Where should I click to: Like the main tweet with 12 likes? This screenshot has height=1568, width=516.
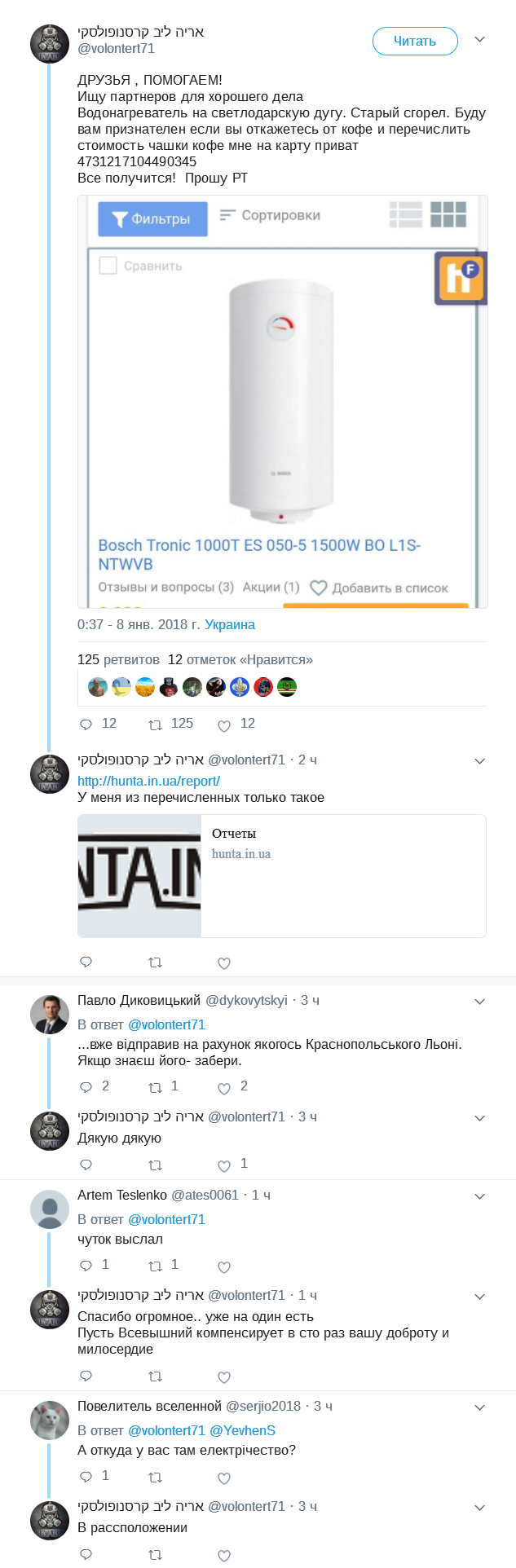[224, 725]
